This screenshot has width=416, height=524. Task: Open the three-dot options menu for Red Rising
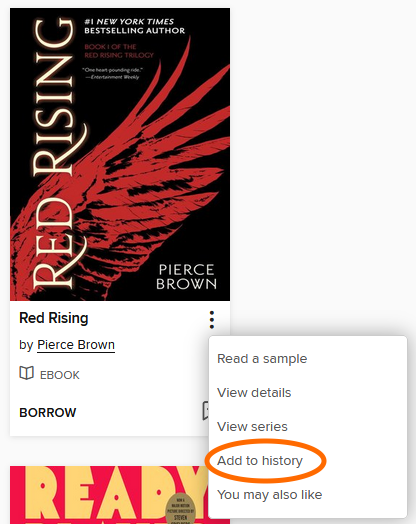click(x=212, y=320)
